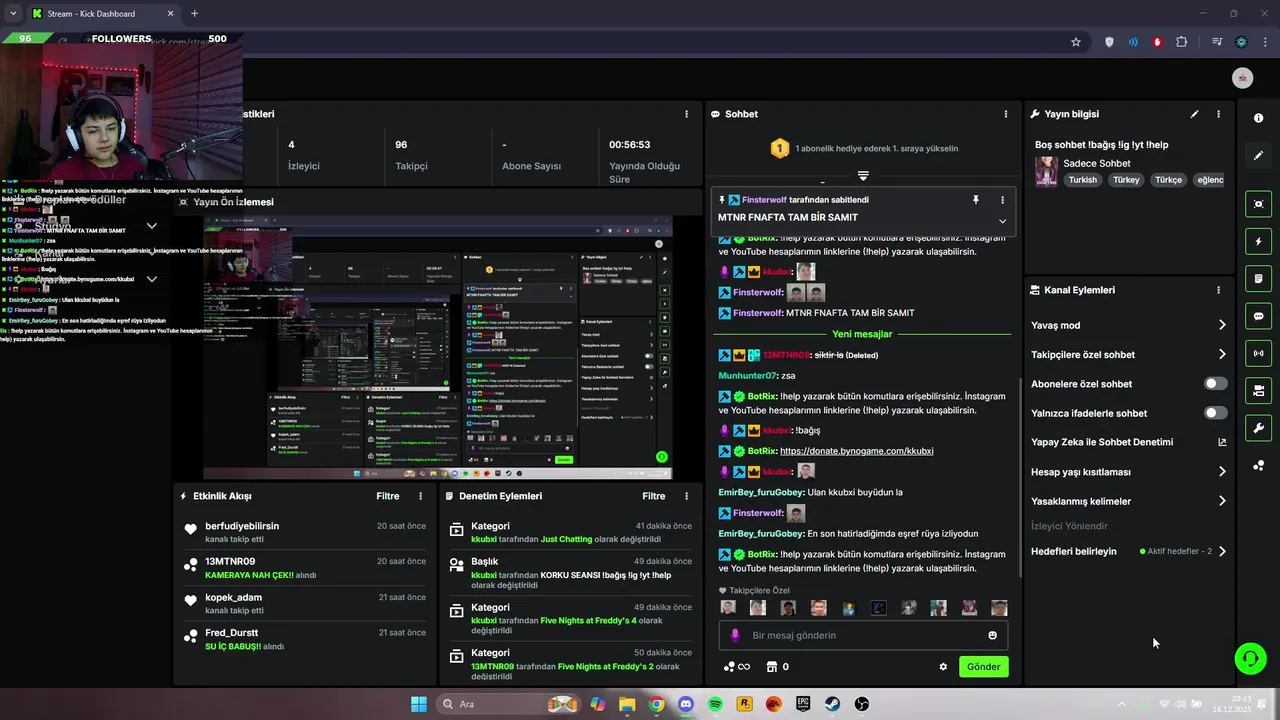Open the wrench tools sidebar icon
1280x720 pixels.
[x=1258, y=428]
